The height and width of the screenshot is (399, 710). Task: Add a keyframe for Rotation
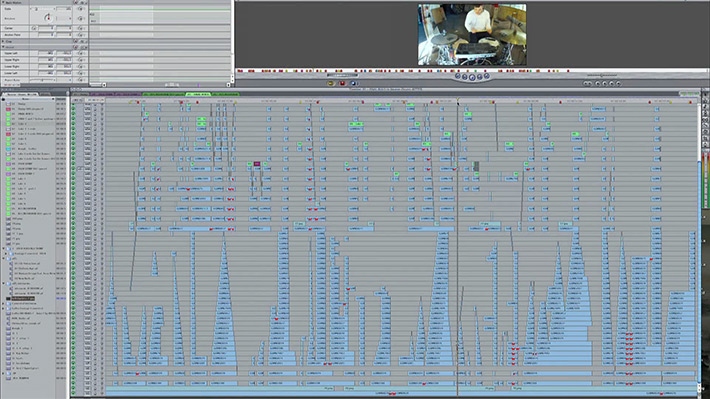[x=81, y=19]
